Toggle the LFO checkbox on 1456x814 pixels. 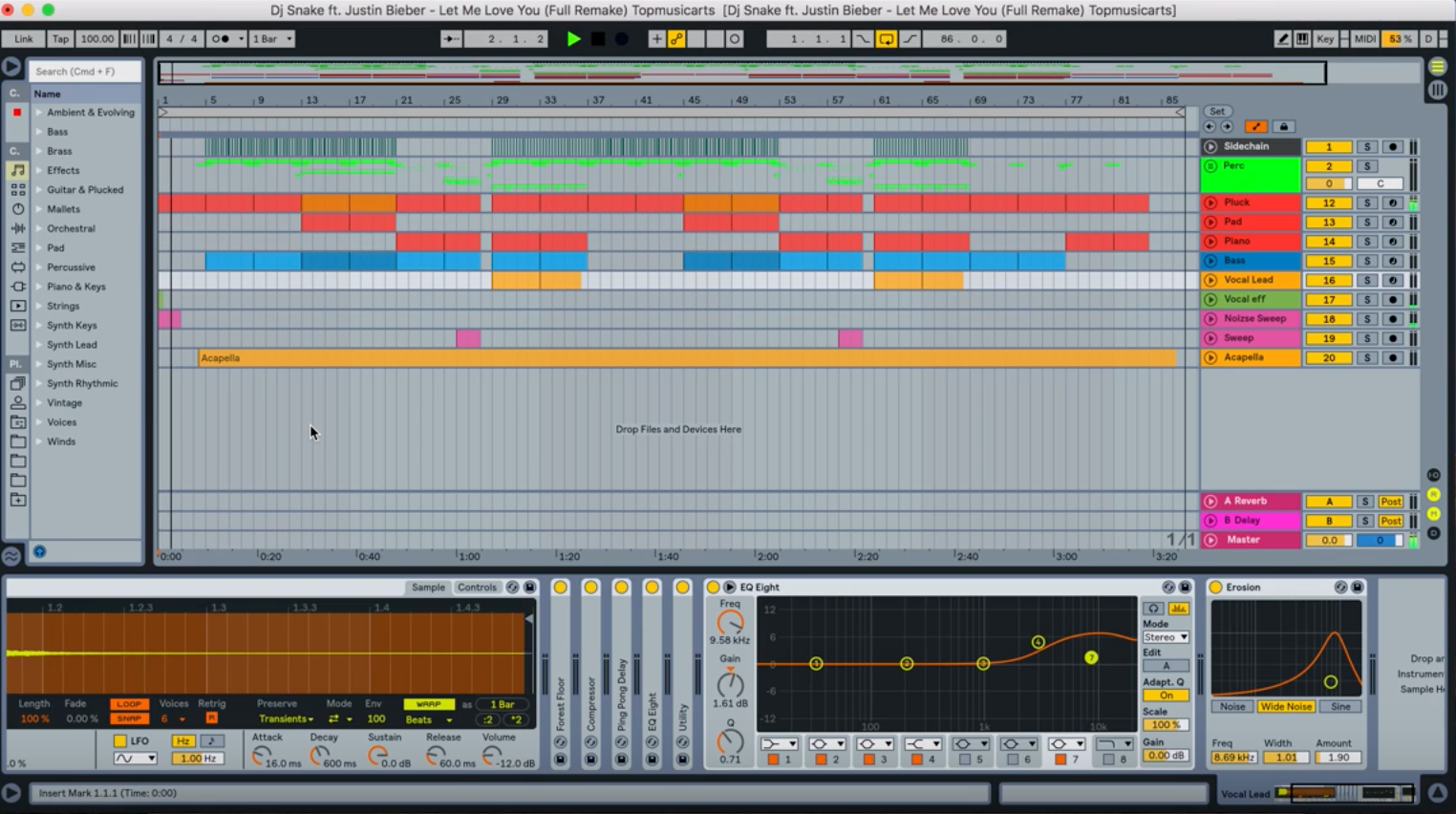[119, 740]
